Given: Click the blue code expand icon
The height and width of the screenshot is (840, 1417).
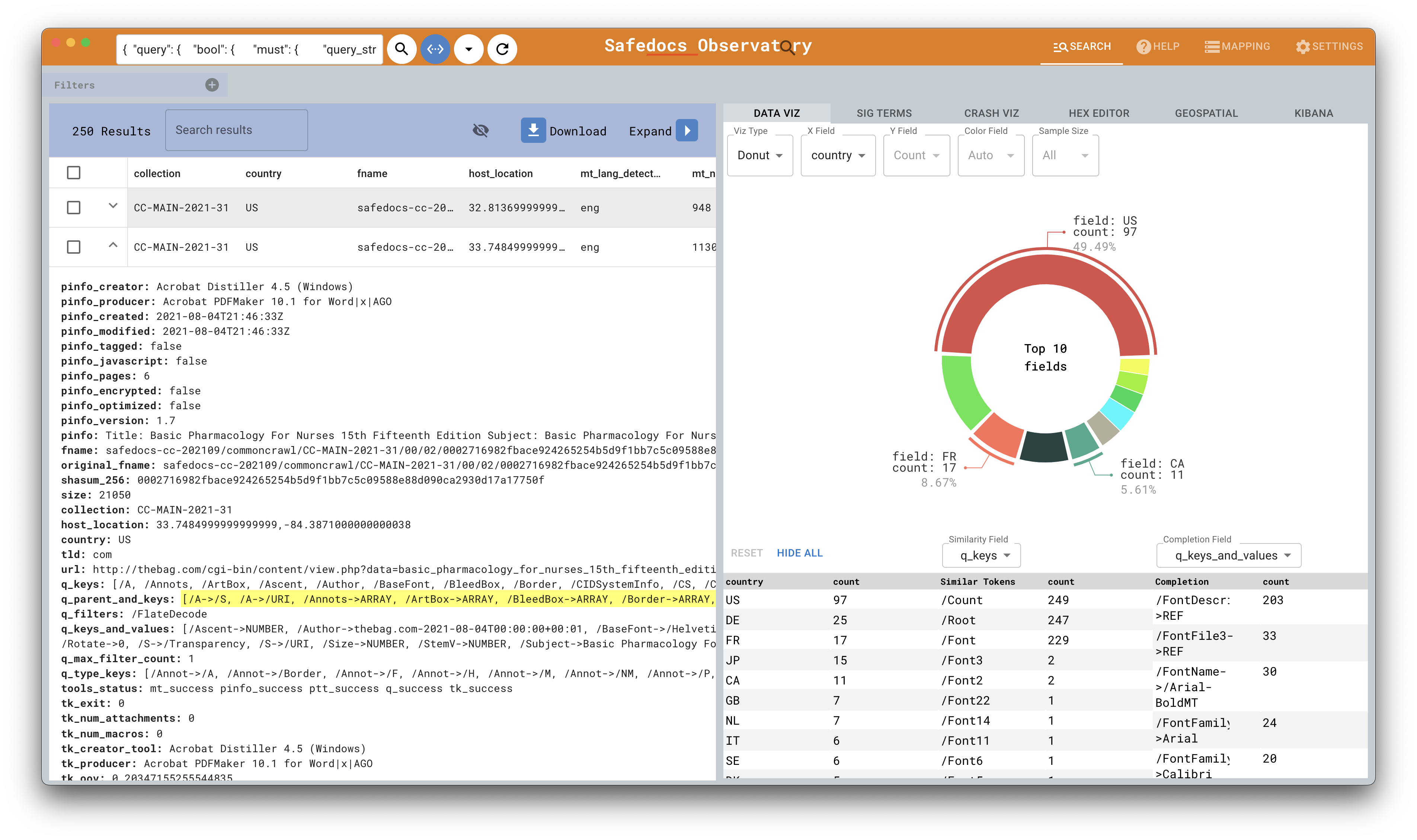Looking at the screenshot, I should (x=435, y=49).
